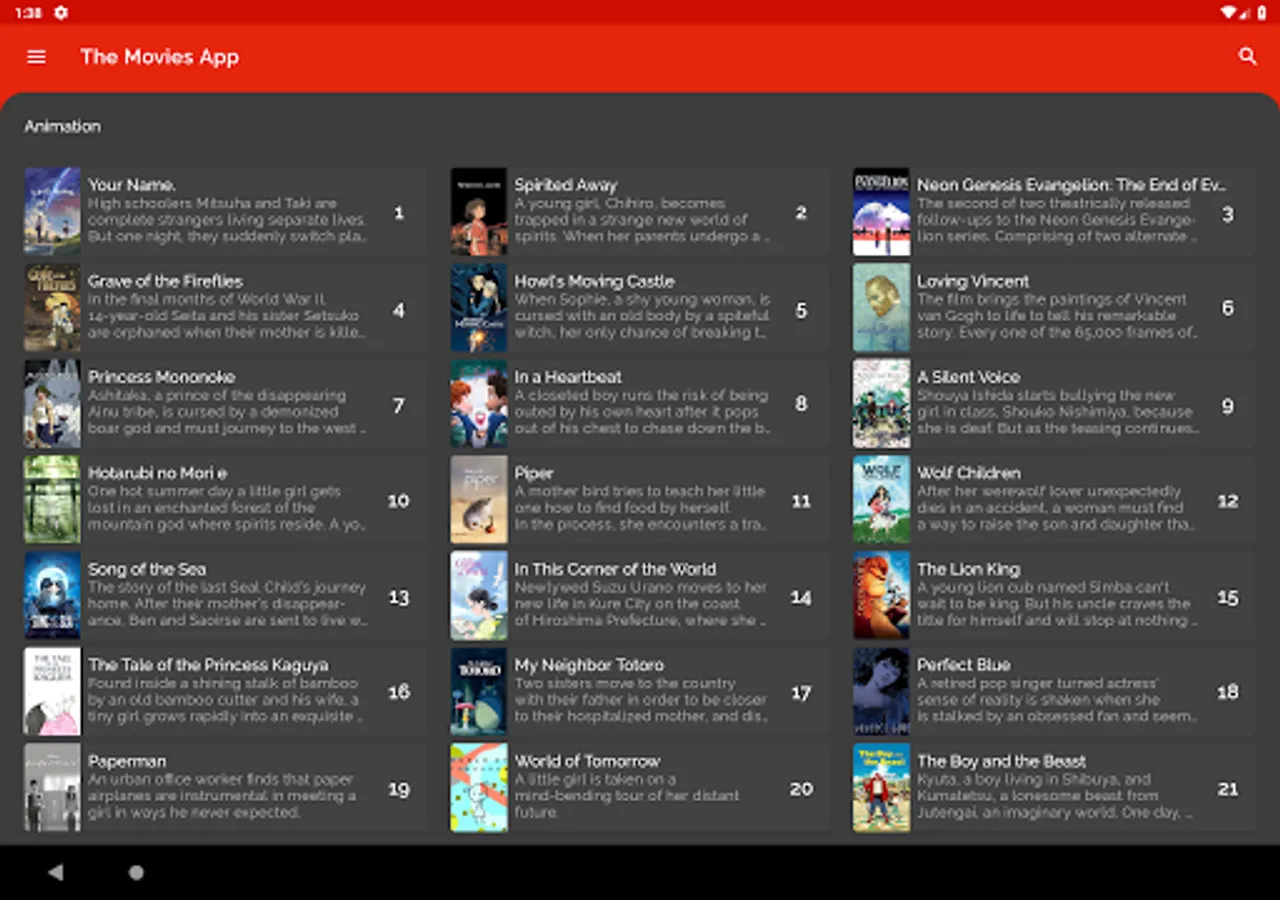The height and width of the screenshot is (900, 1280).
Task: Select the Wolf Children title
Action: pyautogui.click(x=969, y=473)
